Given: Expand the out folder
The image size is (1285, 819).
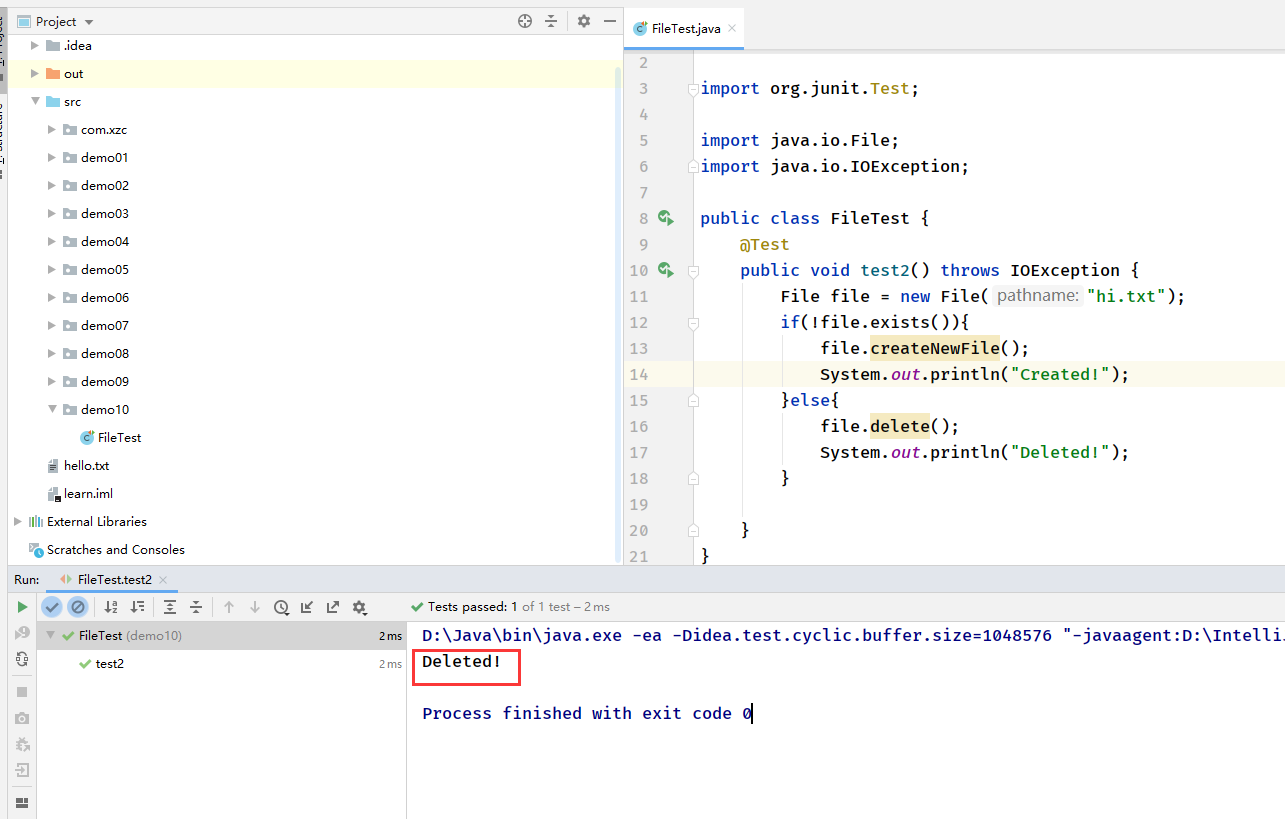Looking at the screenshot, I should coord(35,73).
